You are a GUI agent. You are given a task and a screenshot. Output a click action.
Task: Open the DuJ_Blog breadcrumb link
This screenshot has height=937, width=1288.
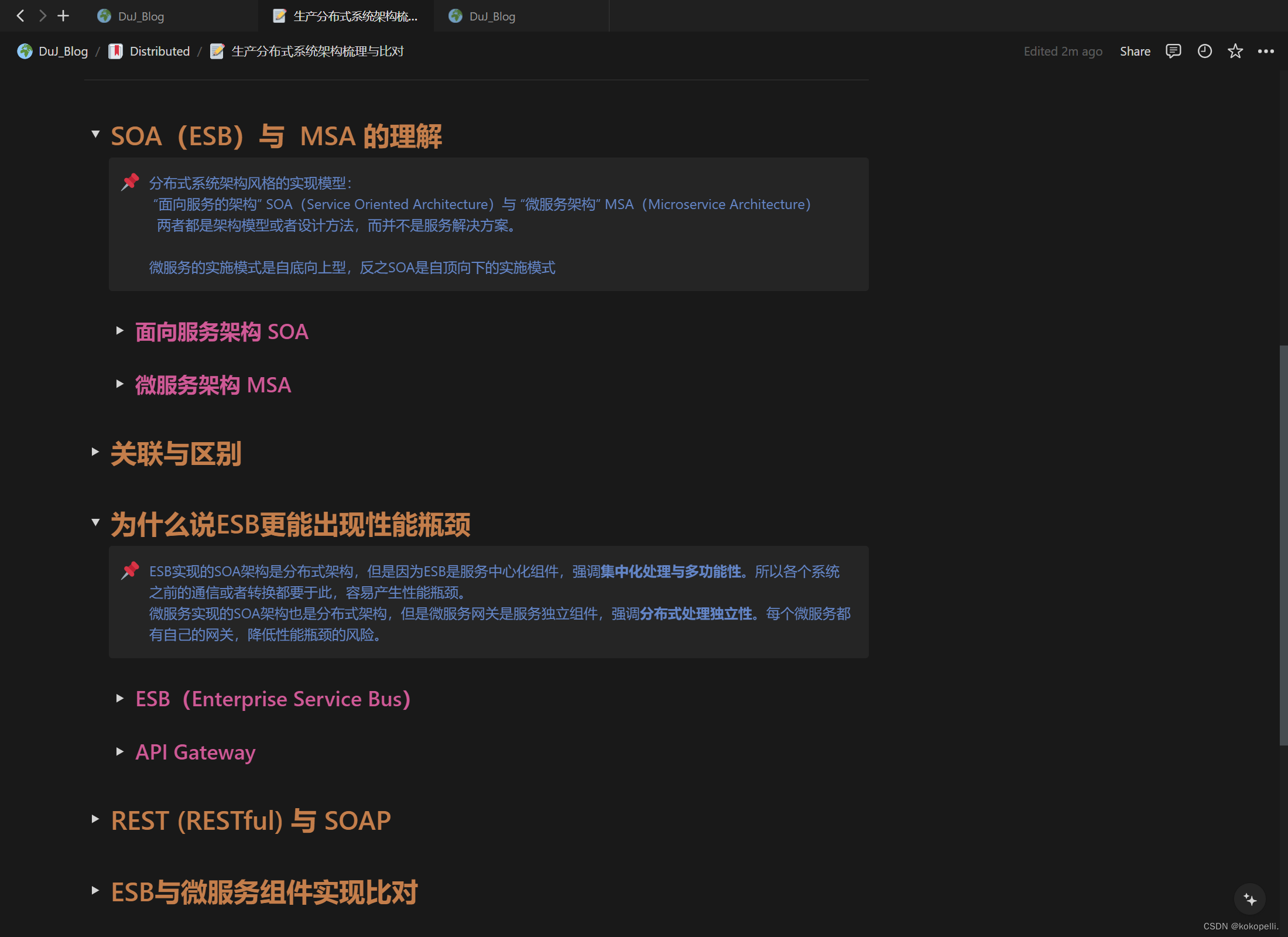point(63,52)
